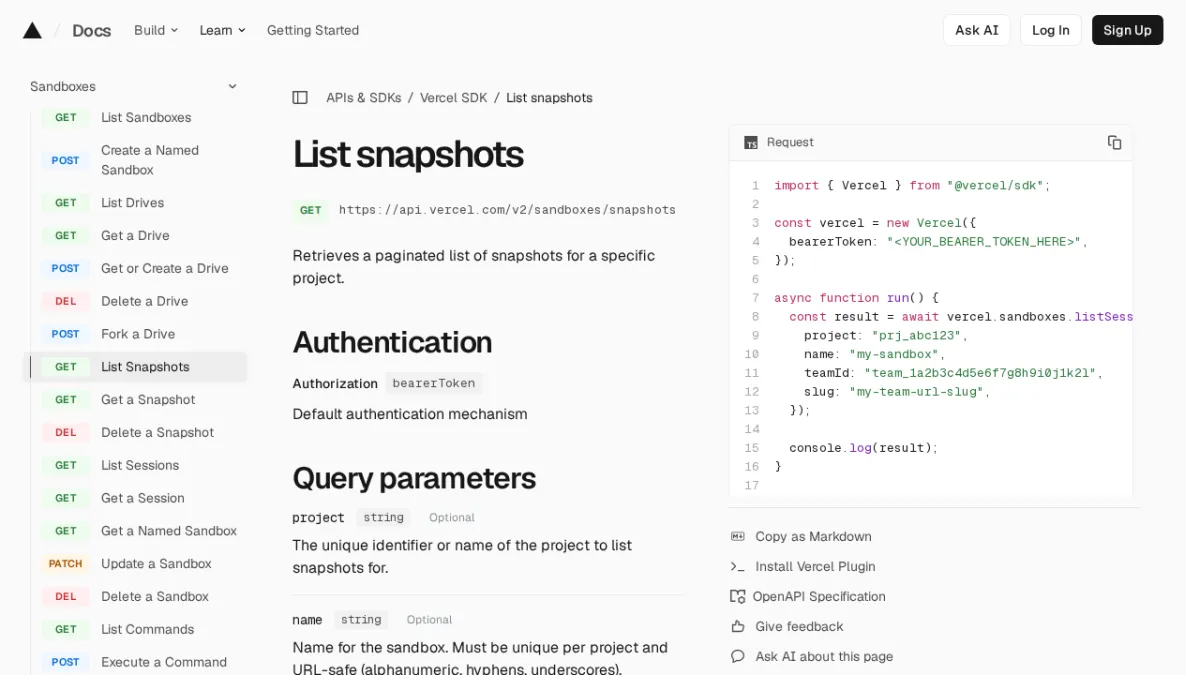Click the Authentication heading
This screenshot has width=1200, height=675.
(x=392, y=343)
